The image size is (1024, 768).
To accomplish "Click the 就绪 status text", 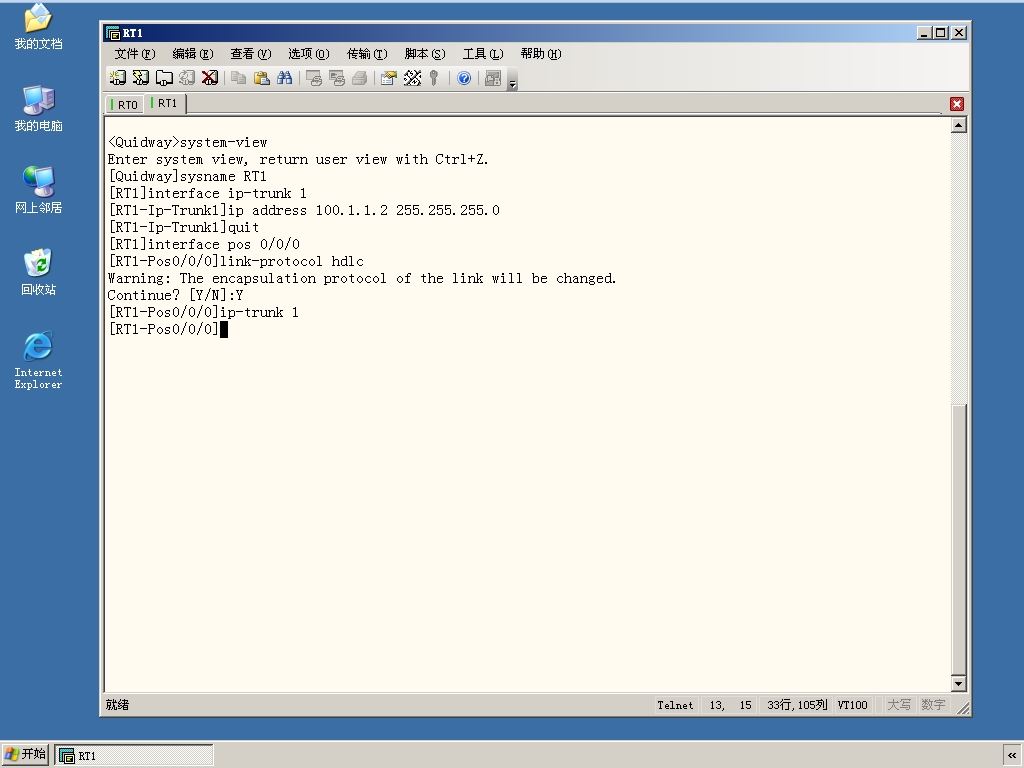I will [118, 705].
